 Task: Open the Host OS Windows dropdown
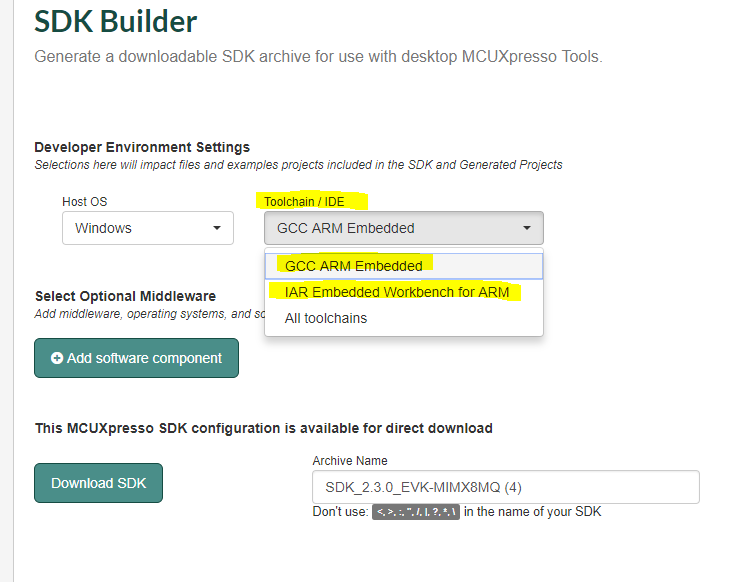click(148, 228)
